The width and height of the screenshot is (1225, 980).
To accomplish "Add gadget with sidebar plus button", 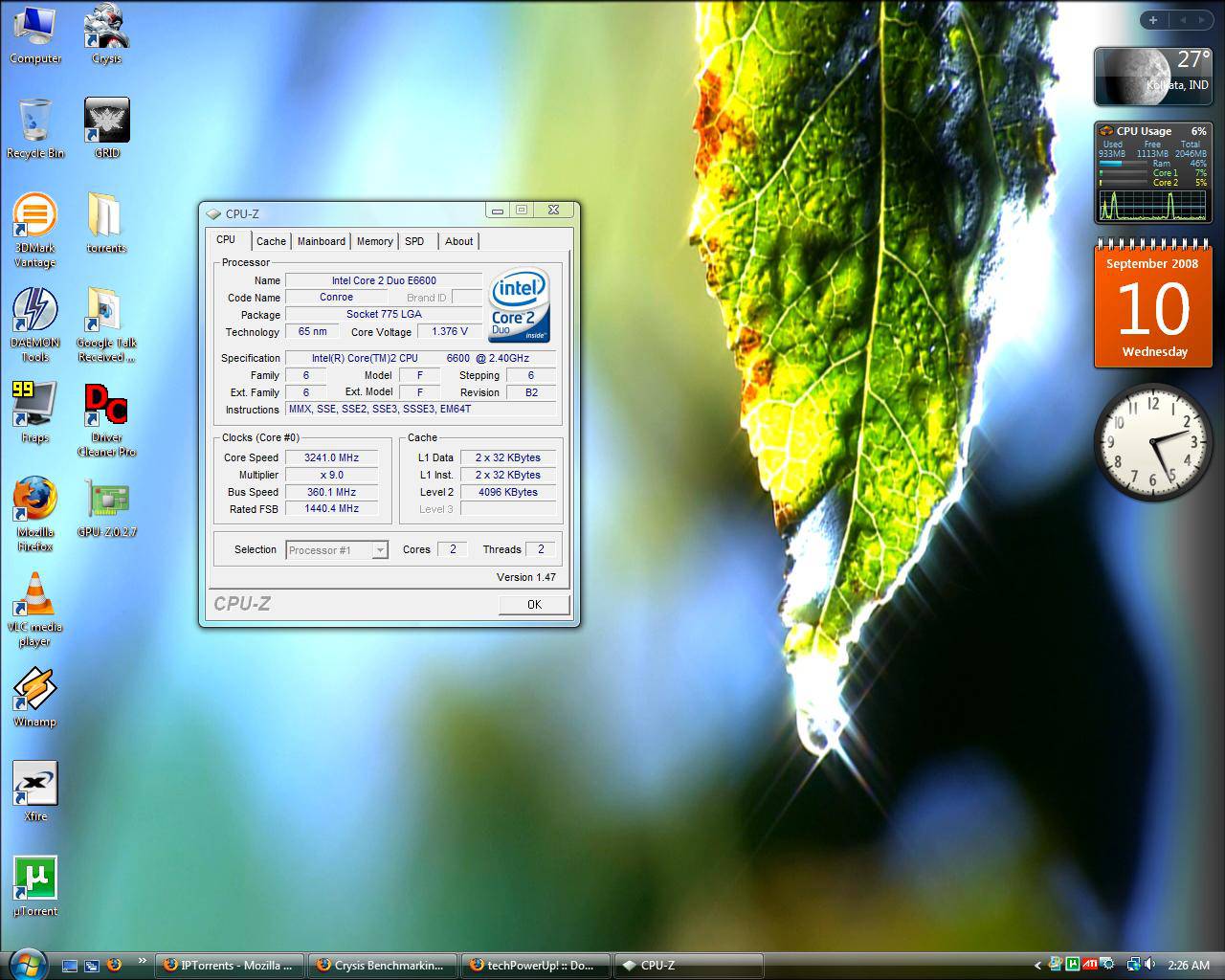I will click(x=1153, y=19).
